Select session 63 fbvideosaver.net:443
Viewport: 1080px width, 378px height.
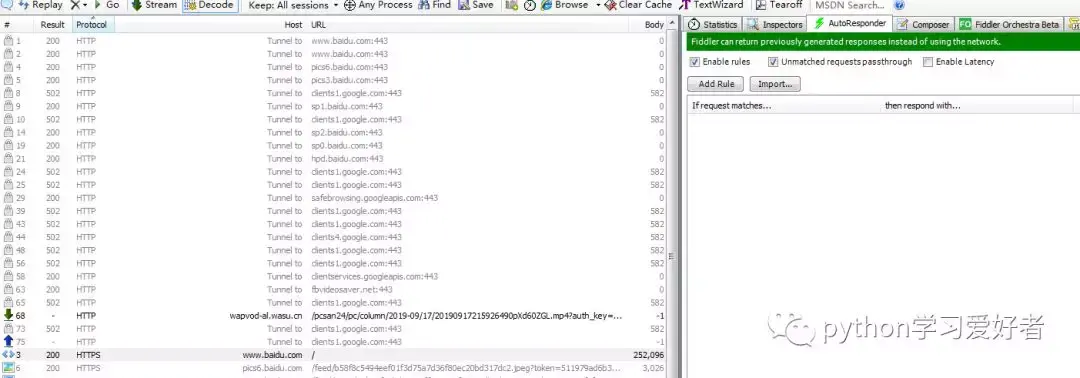click(333, 289)
